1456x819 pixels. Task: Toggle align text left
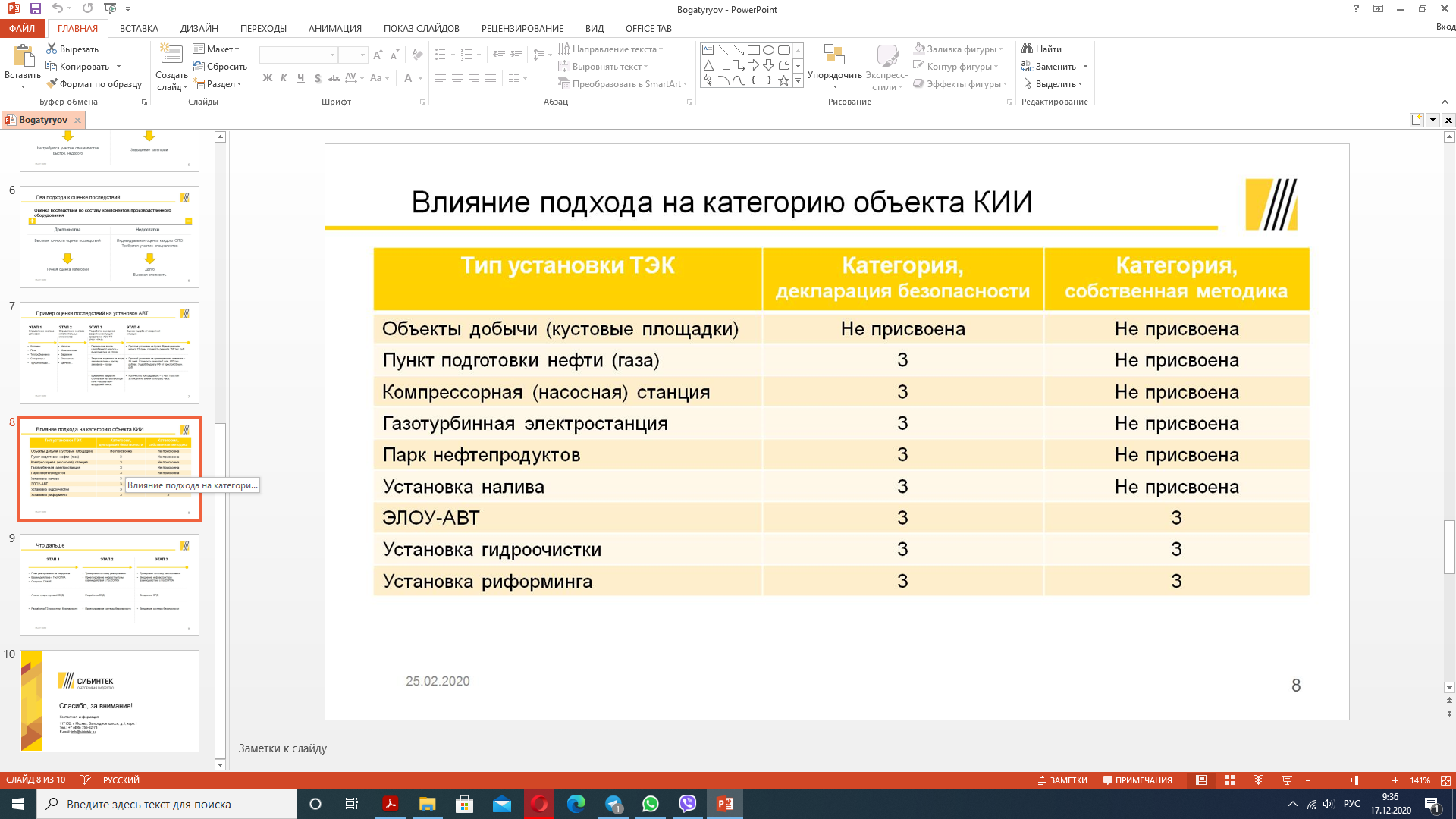pyautogui.click(x=440, y=78)
